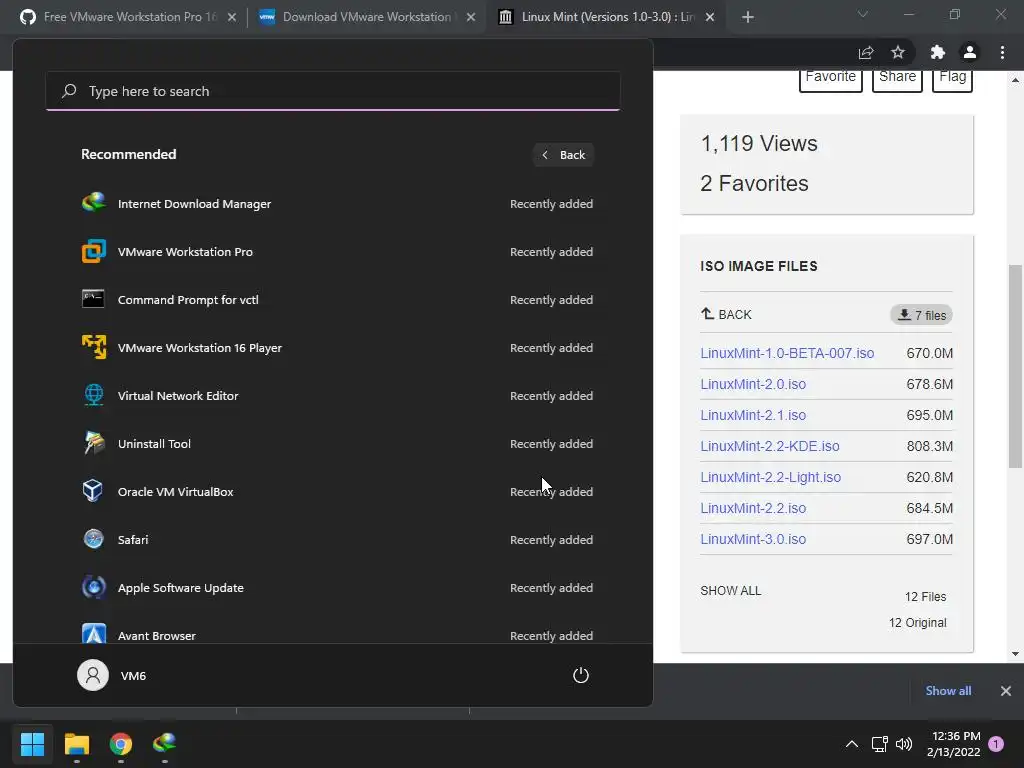The width and height of the screenshot is (1024, 768).
Task: Close the Download VMware Workstation tab
Action: pyautogui.click(x=471, y=18)
